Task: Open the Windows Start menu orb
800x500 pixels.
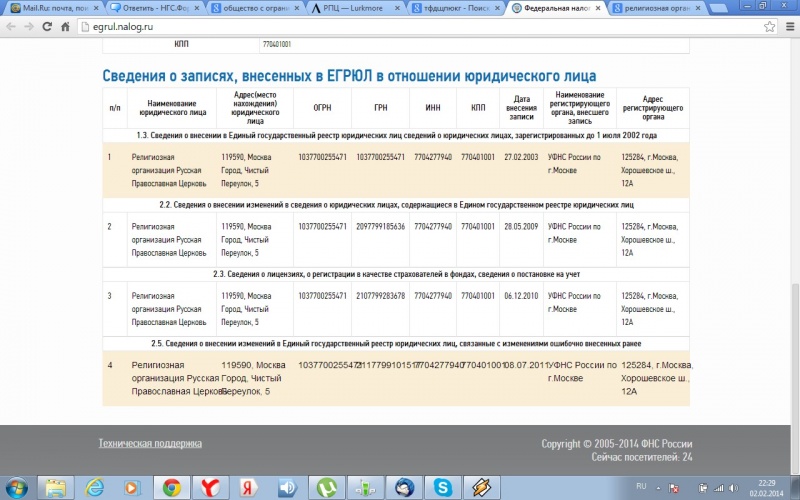Action: pos(17,488)
